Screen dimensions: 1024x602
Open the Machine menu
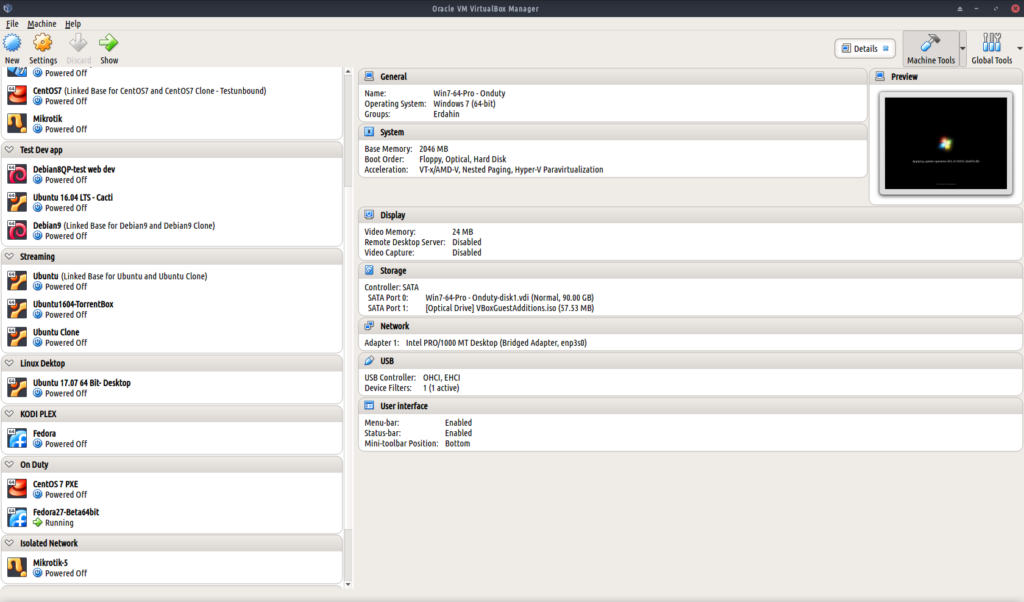tap(42, 24)
